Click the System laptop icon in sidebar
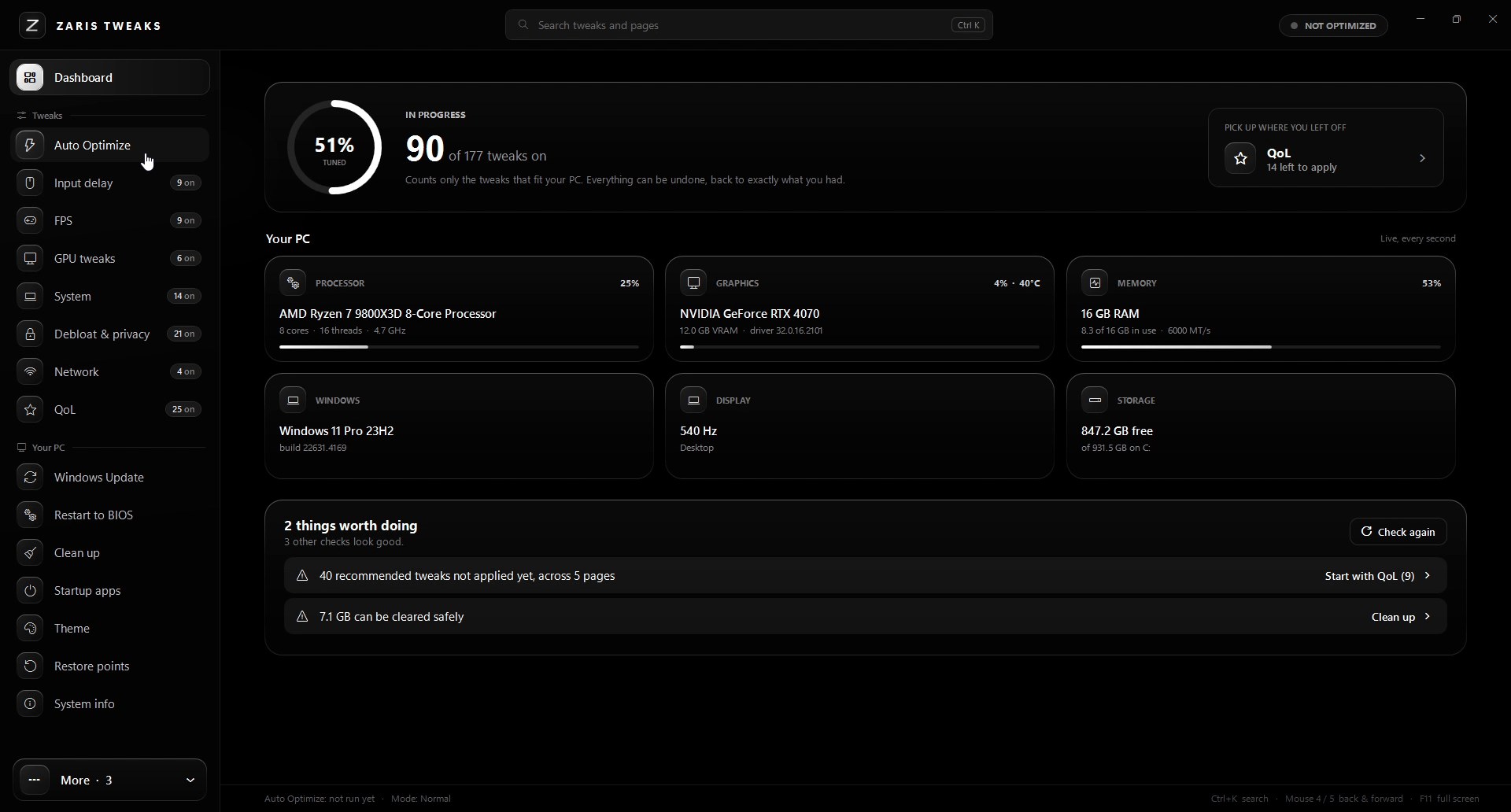Screen dimensions: 1511x812 [x=30, y=297]
